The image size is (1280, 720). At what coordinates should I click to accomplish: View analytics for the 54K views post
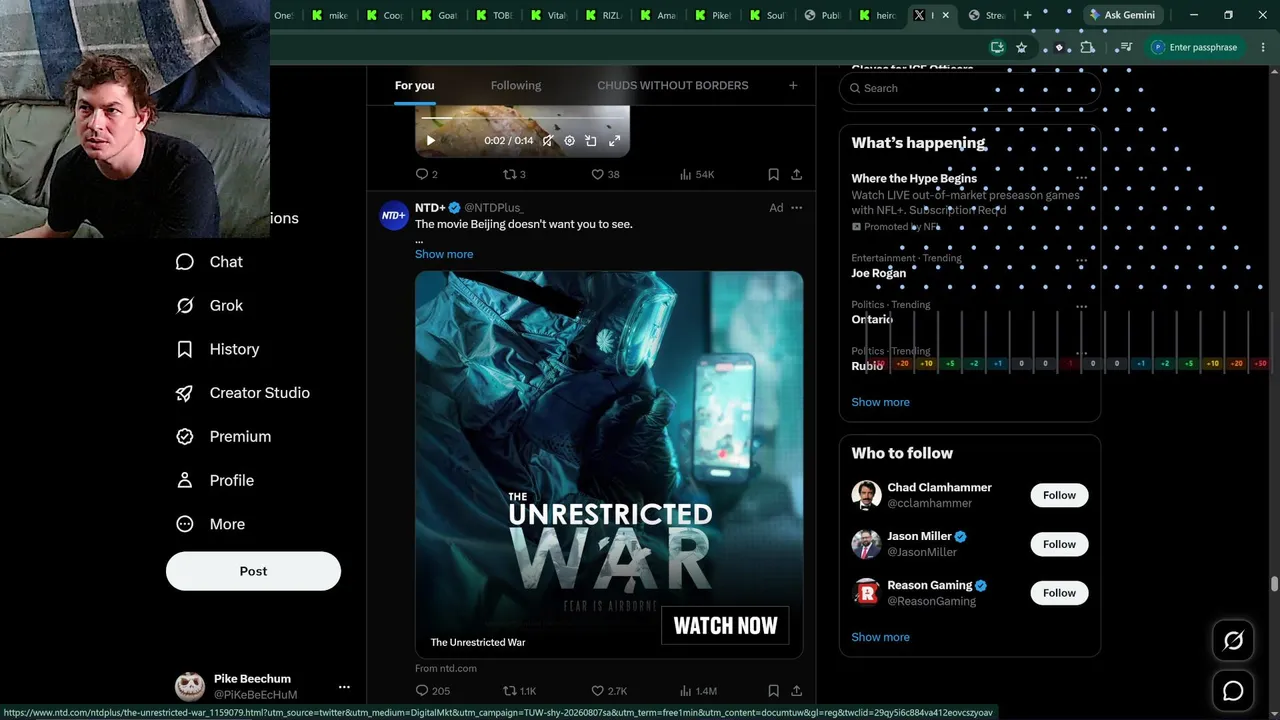coord(696,174)
